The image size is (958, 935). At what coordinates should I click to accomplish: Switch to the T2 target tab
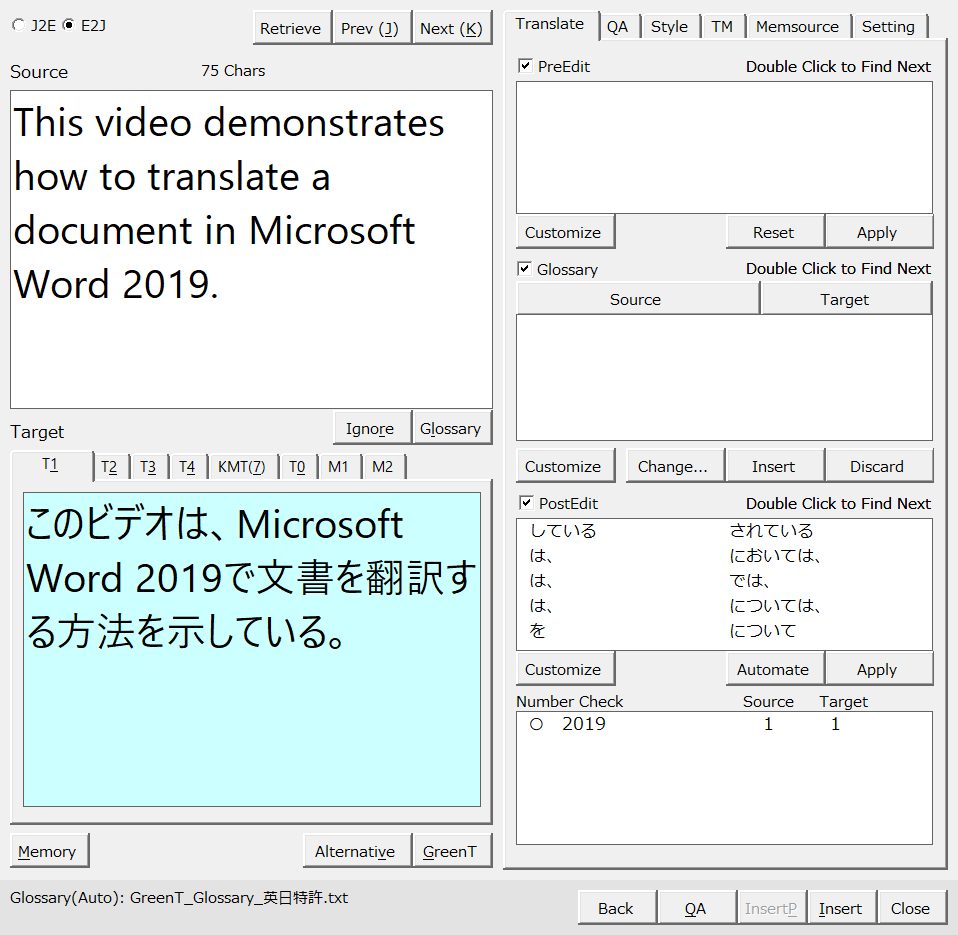tap(109, 467)
